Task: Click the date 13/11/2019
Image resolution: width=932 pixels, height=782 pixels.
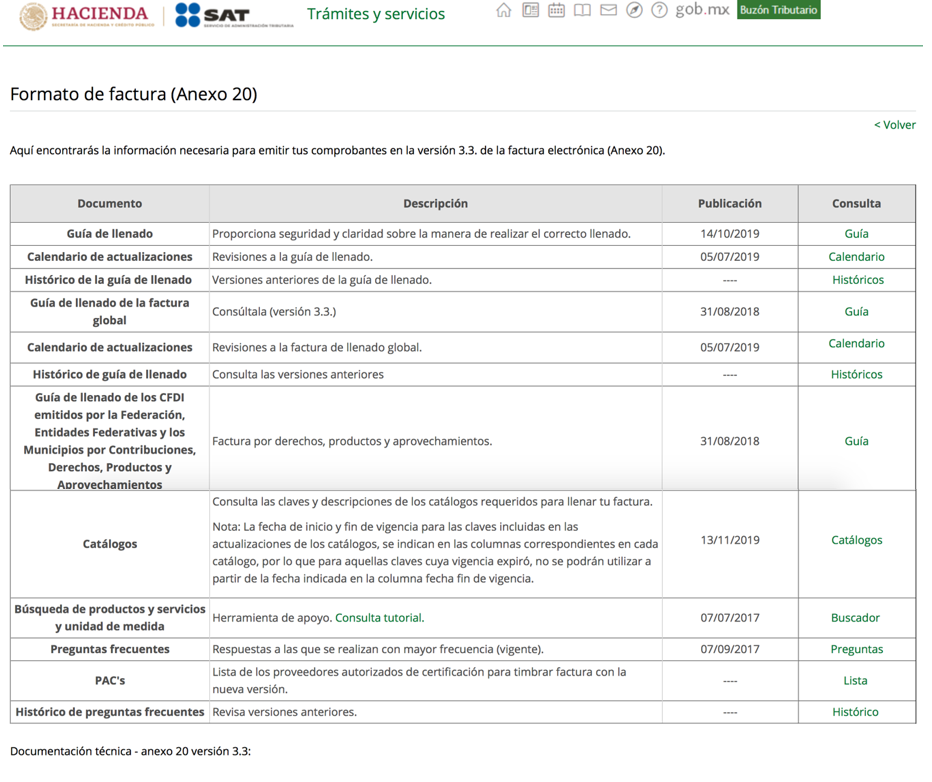Action: pyautogui.click(x=730, y=540)
